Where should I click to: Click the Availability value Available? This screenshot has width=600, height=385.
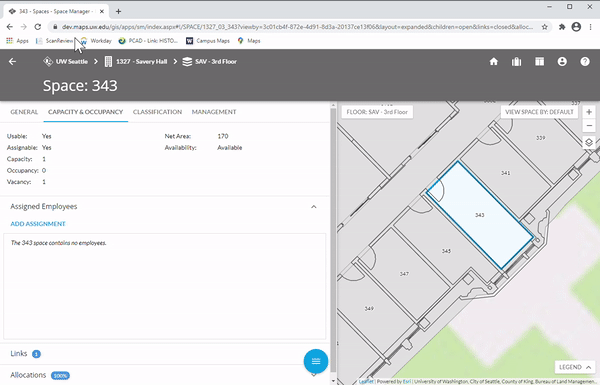pos(230,148)
